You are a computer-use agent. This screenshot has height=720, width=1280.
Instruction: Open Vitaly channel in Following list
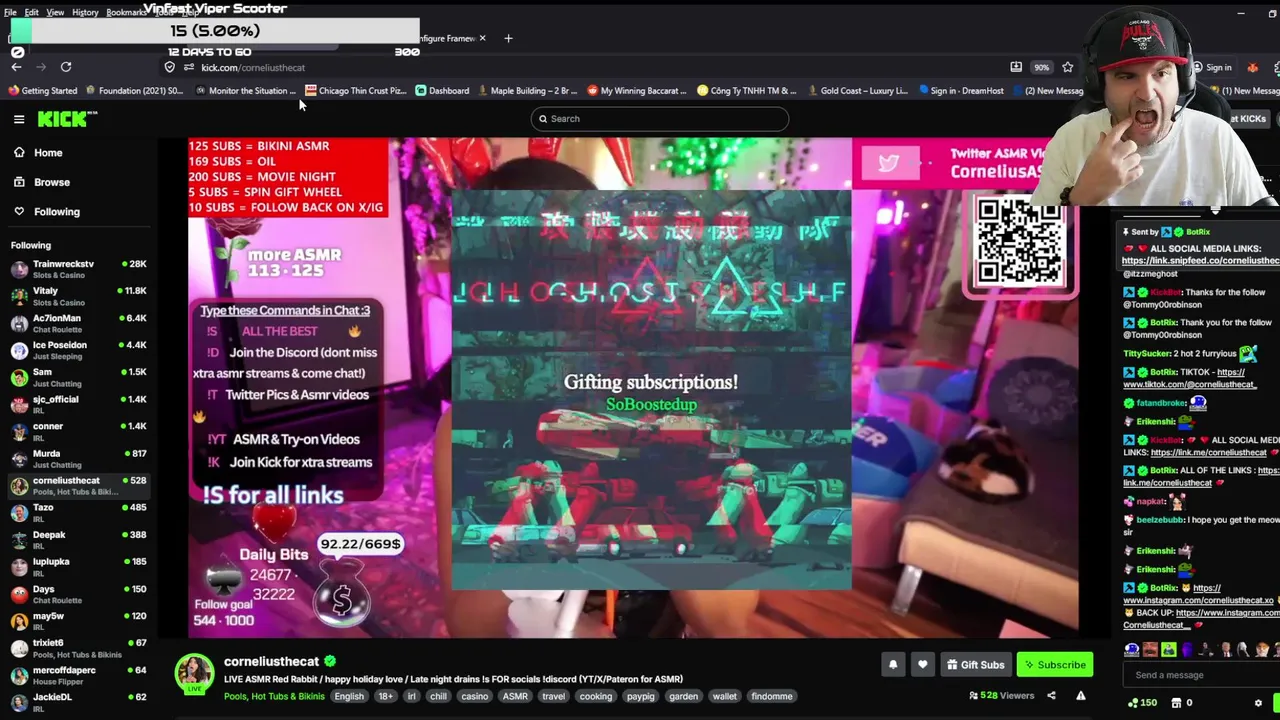click(78, 296)
